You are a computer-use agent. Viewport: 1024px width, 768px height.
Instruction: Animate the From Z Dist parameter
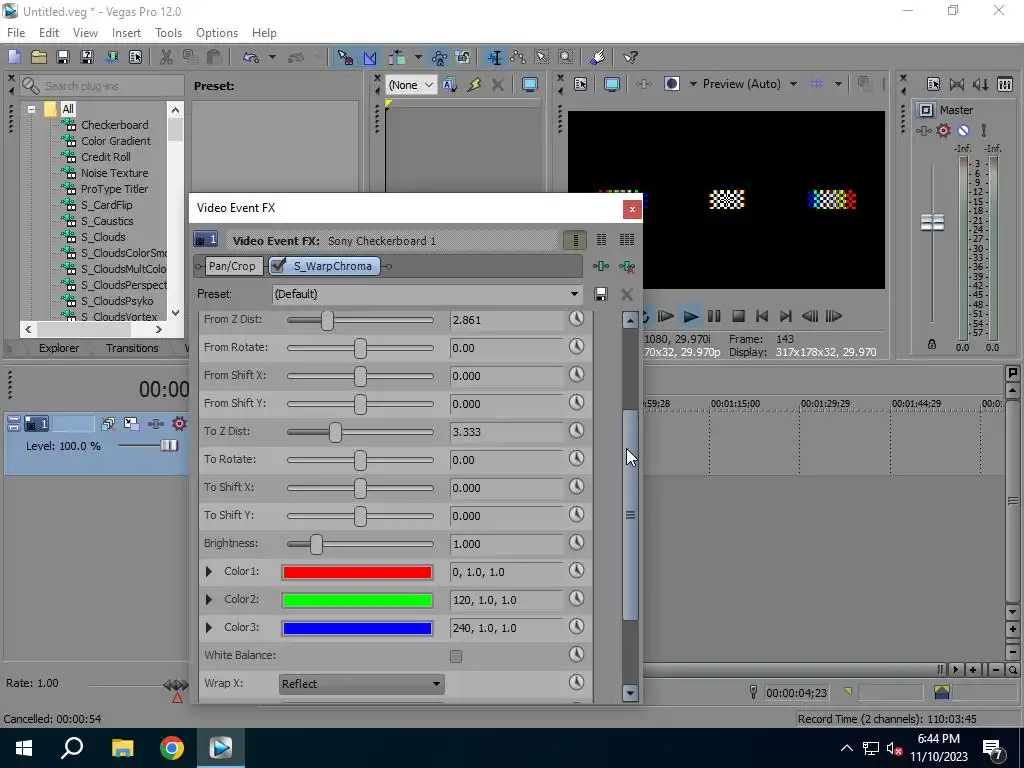[576, 319]
